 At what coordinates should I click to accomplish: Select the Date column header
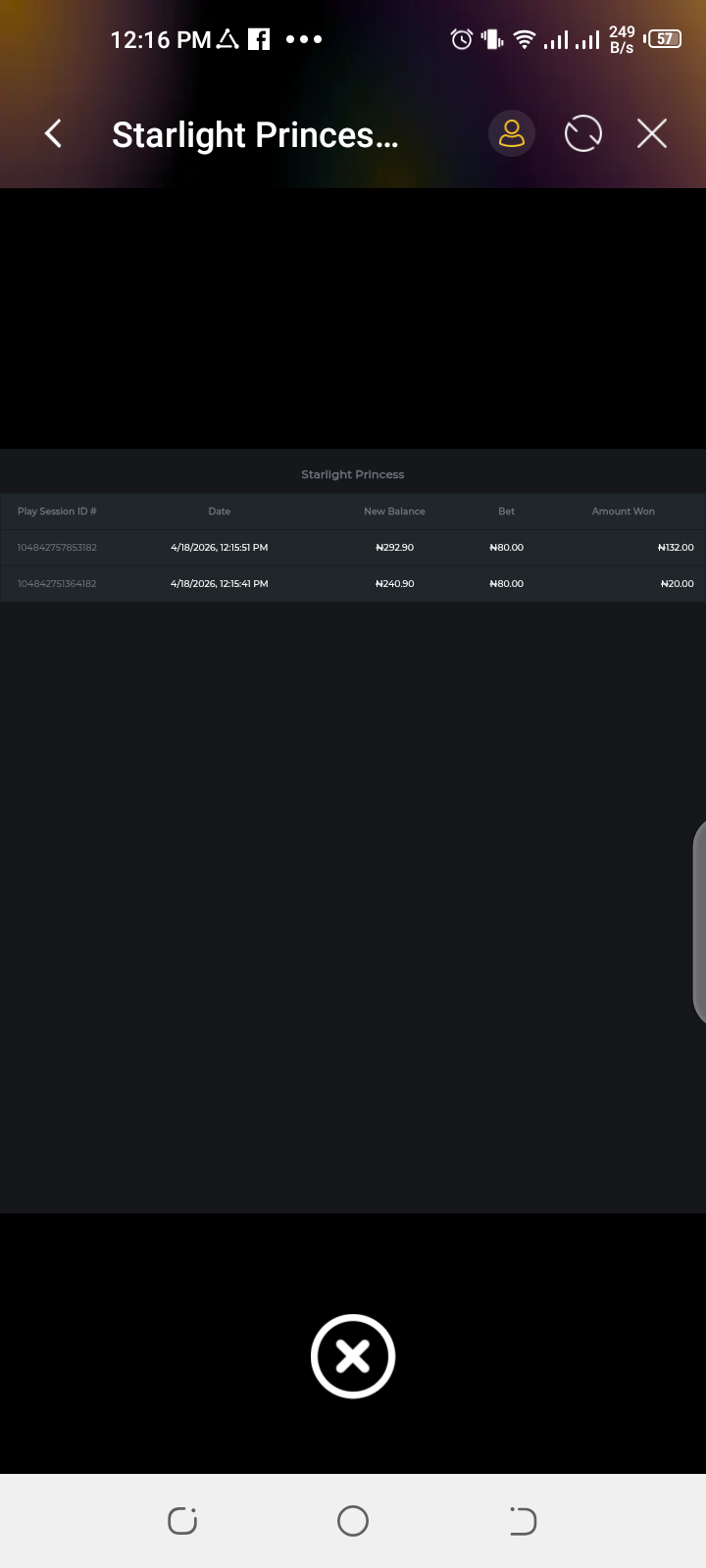[220, 512]
